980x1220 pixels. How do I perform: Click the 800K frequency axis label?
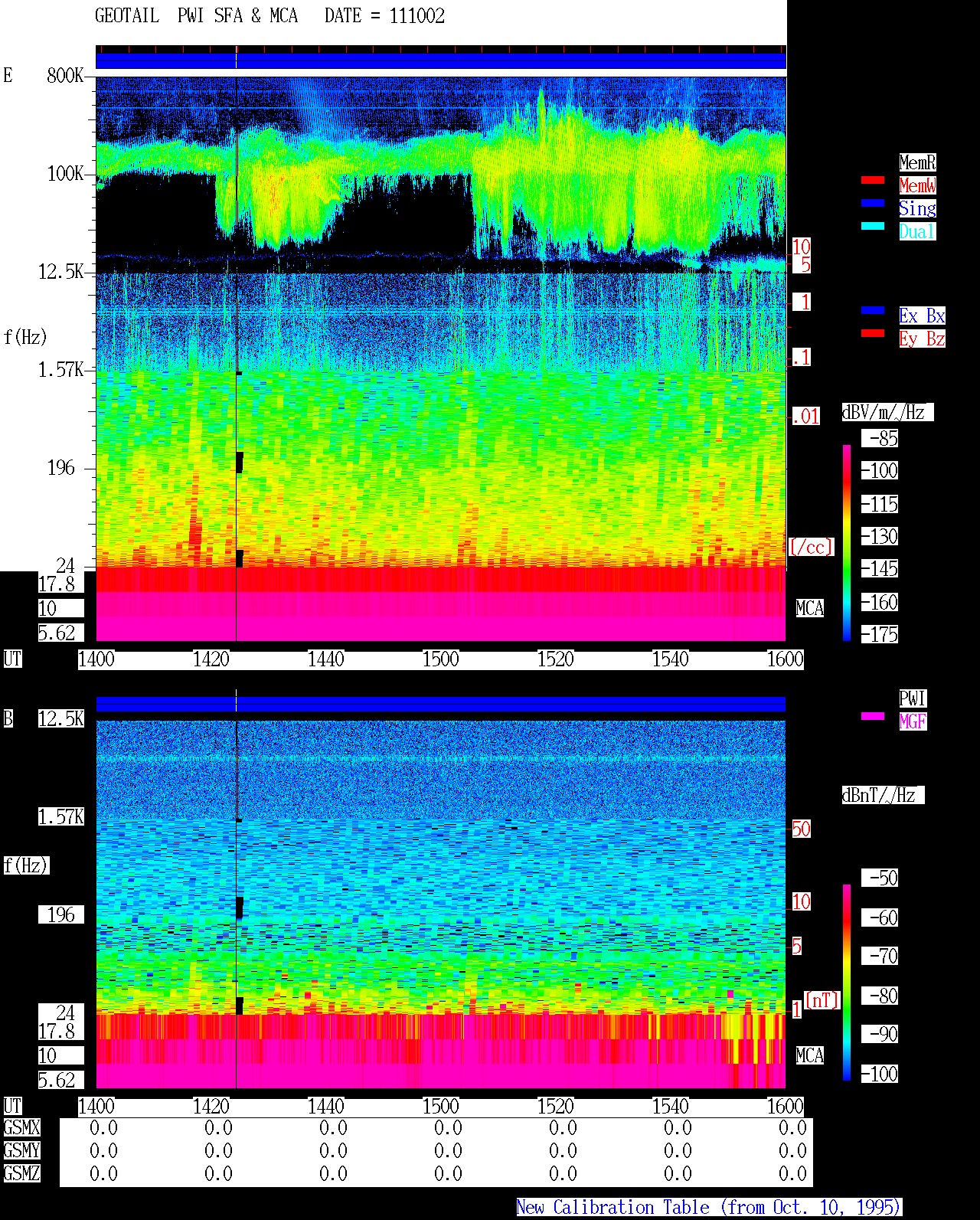(x=65, y=76)
